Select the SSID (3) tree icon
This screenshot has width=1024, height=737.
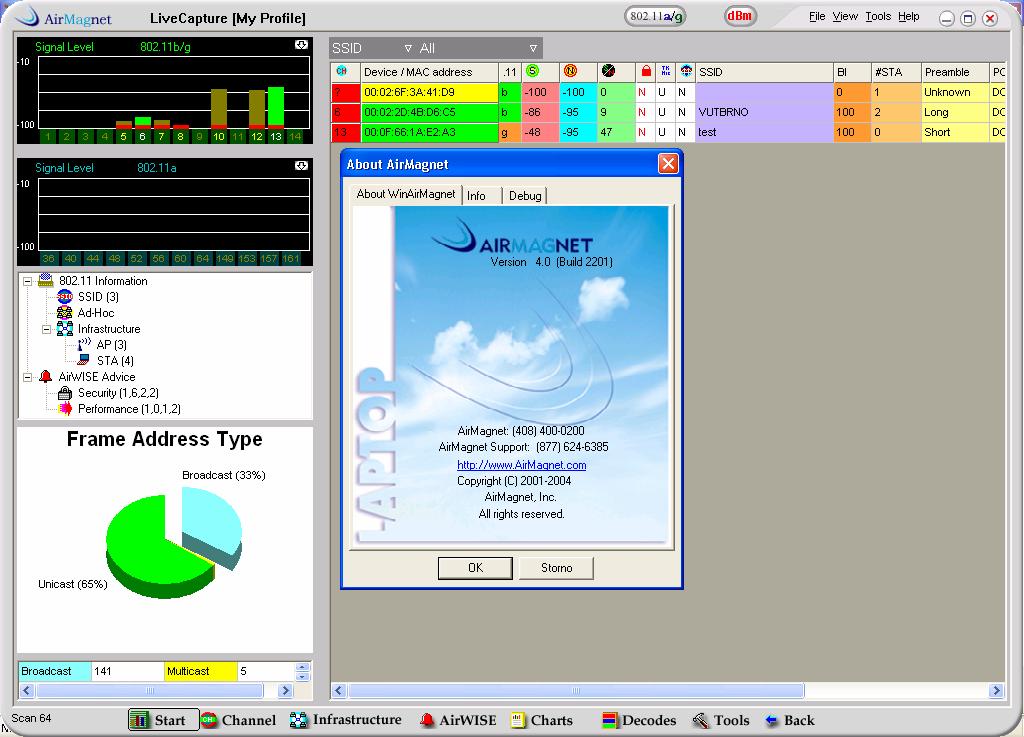tap(65, 296)
